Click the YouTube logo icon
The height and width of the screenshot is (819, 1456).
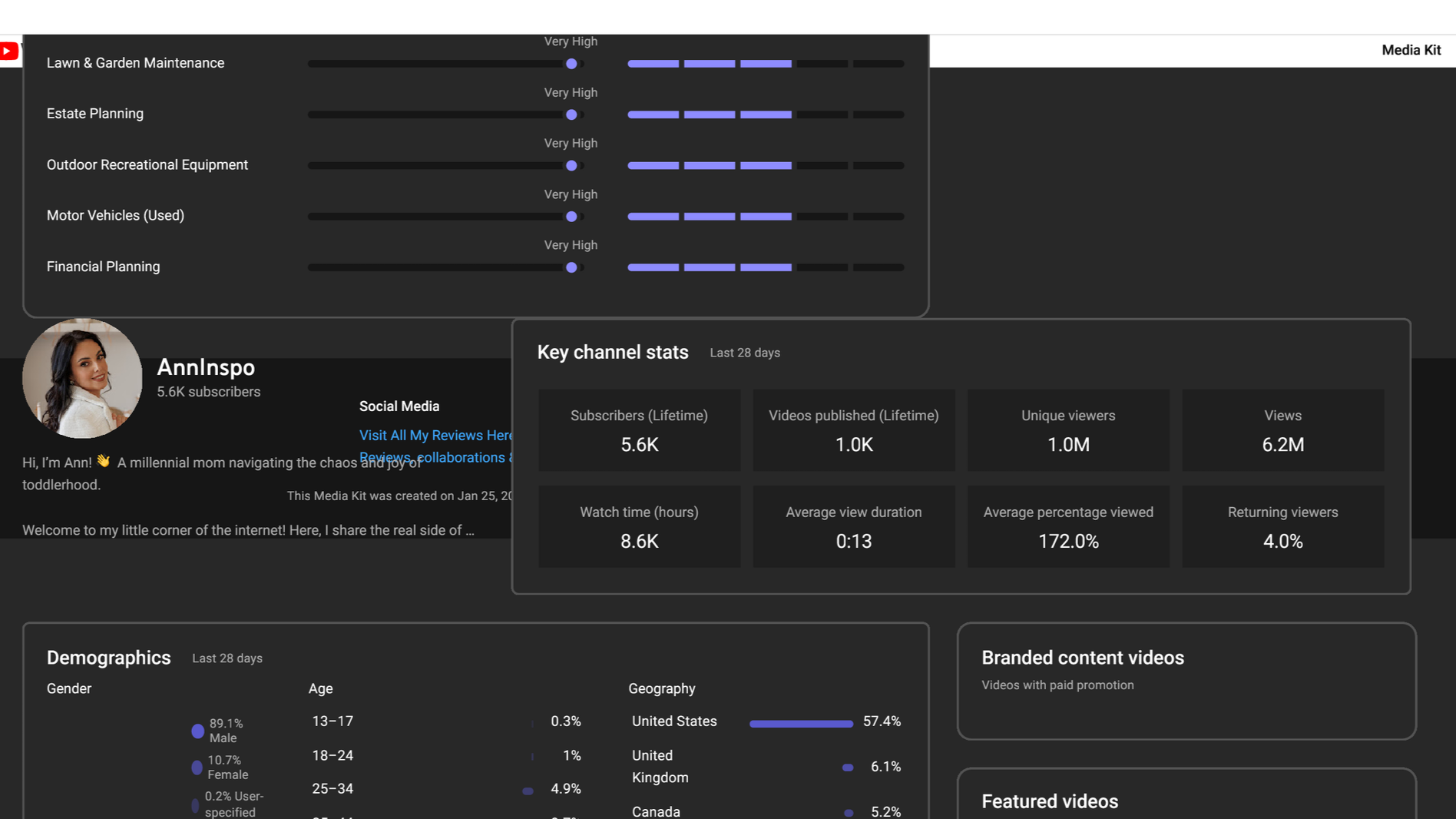click(x=8, y=51)
